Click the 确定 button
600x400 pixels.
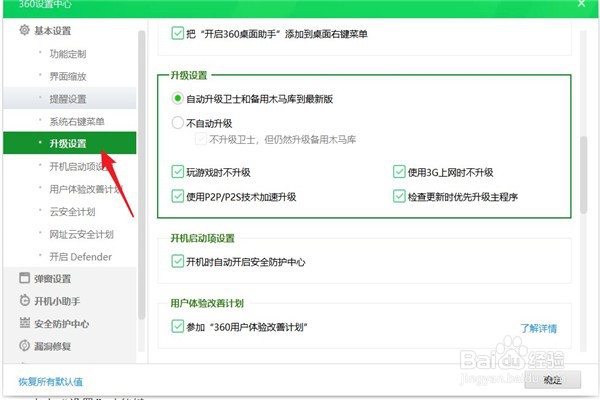[x=553, y=379]
